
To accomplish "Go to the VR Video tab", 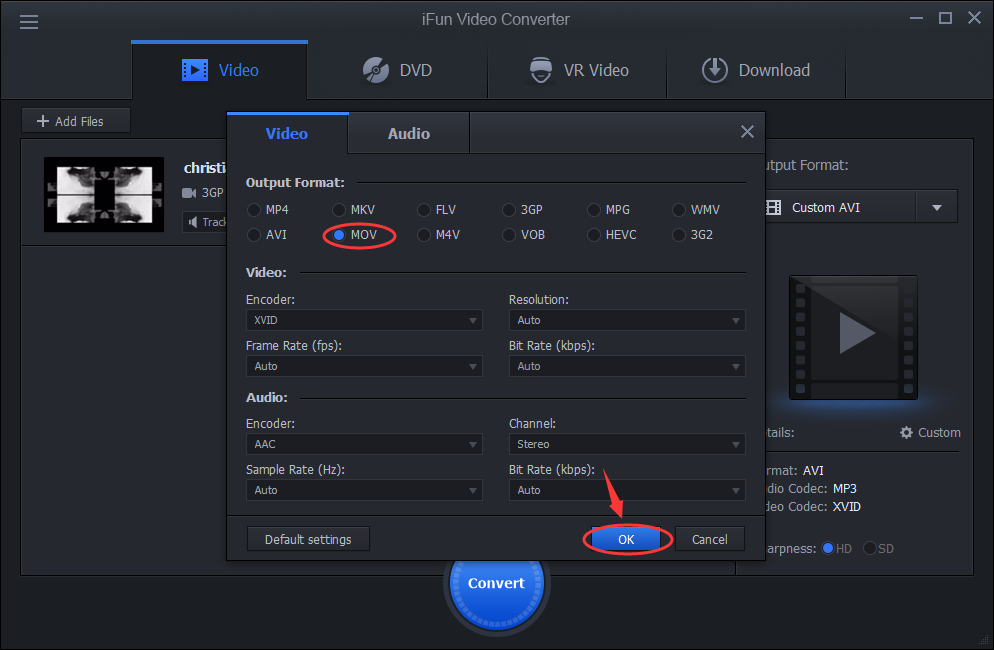I will point(578,70).
